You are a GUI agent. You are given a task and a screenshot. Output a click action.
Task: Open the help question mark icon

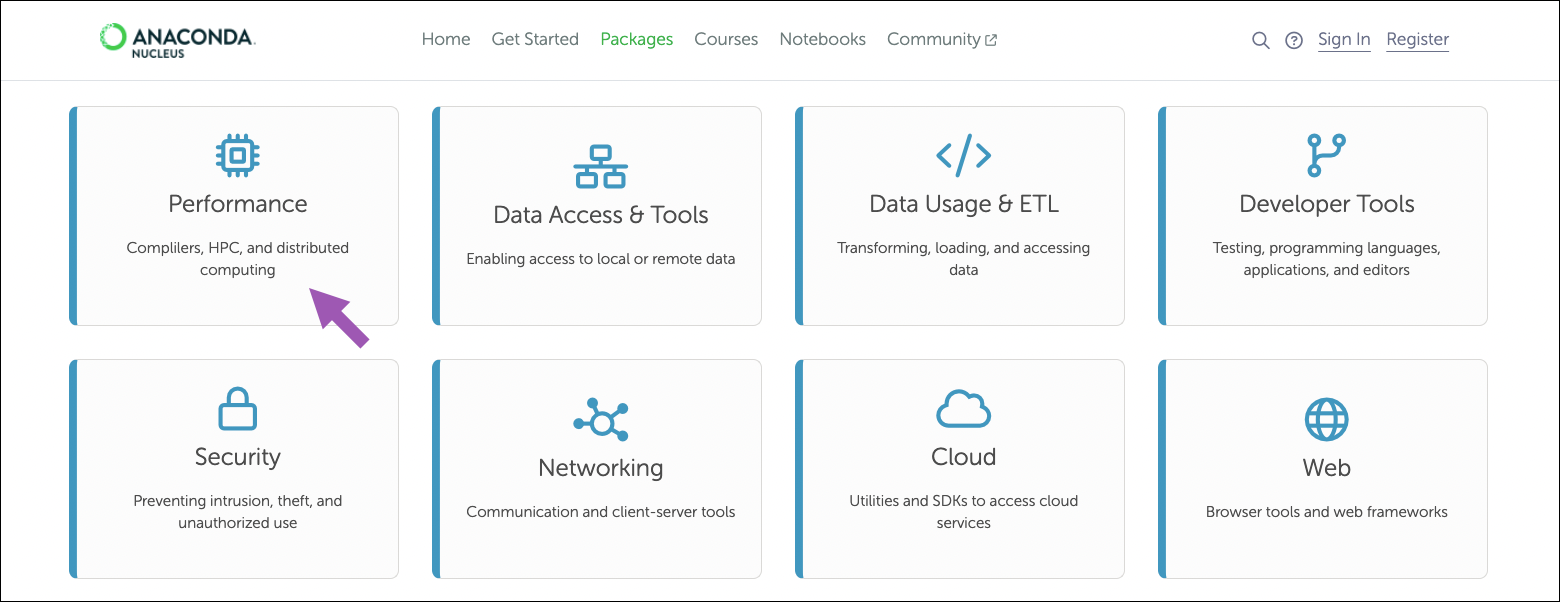click(x=1294, y=40)
